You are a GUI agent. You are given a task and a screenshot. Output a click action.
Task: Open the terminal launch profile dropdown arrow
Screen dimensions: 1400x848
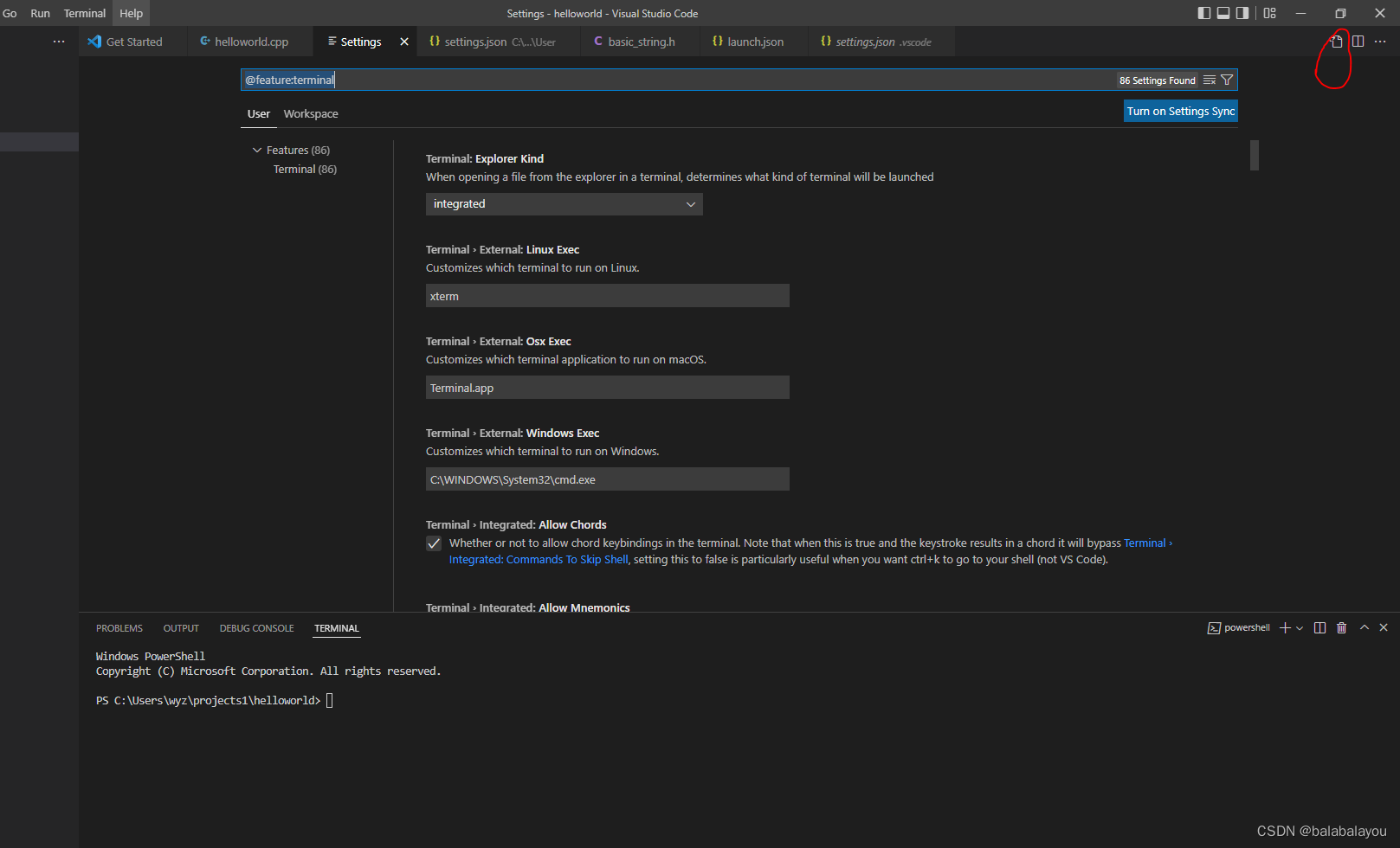pyautogui.click(x=1300, y=628)
